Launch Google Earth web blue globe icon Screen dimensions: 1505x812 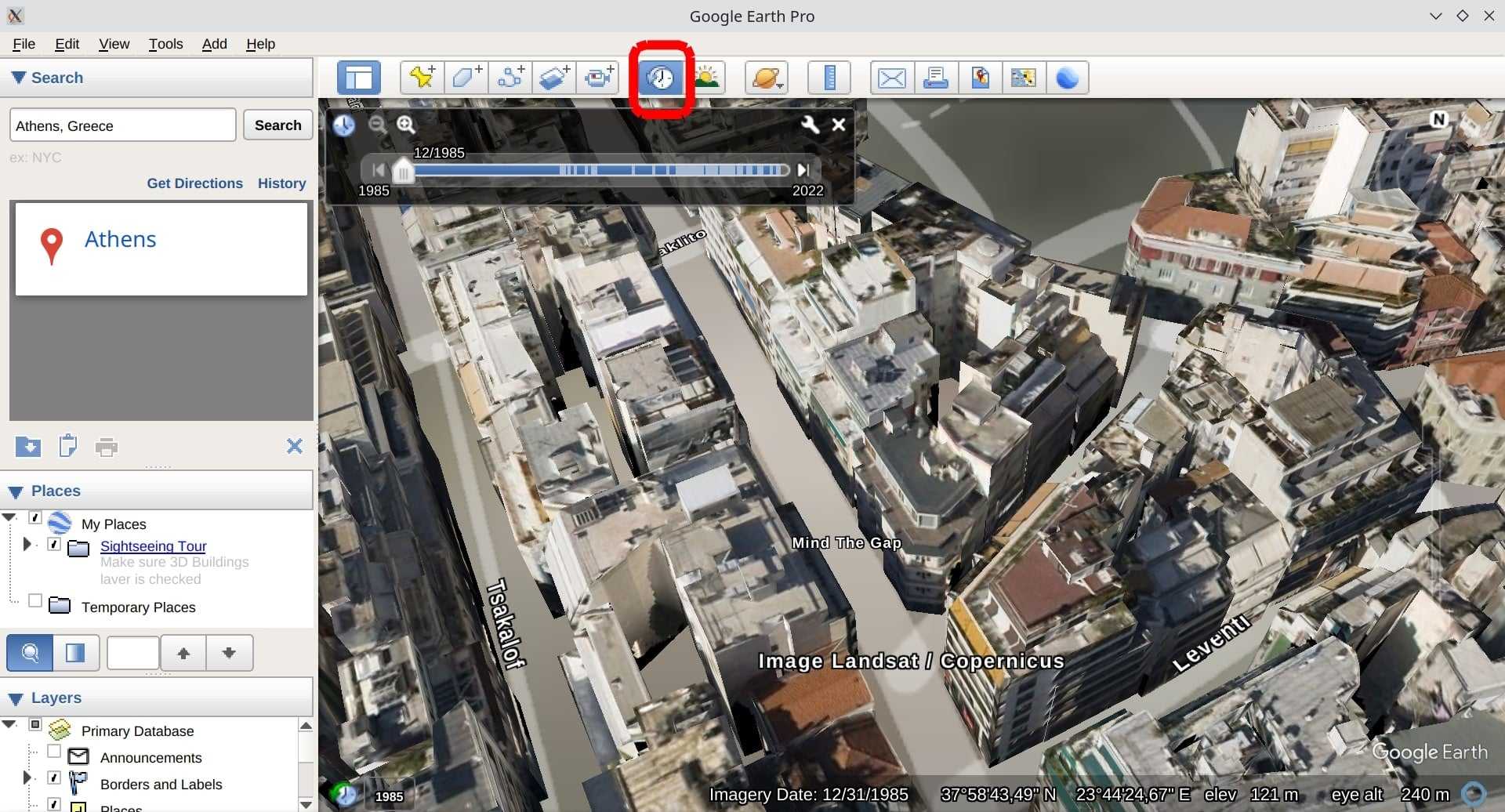[x=1068, y=78]
